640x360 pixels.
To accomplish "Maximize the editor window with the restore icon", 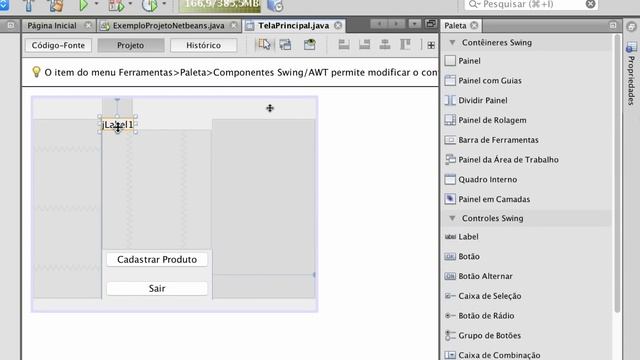I will (x=431, y=24).
